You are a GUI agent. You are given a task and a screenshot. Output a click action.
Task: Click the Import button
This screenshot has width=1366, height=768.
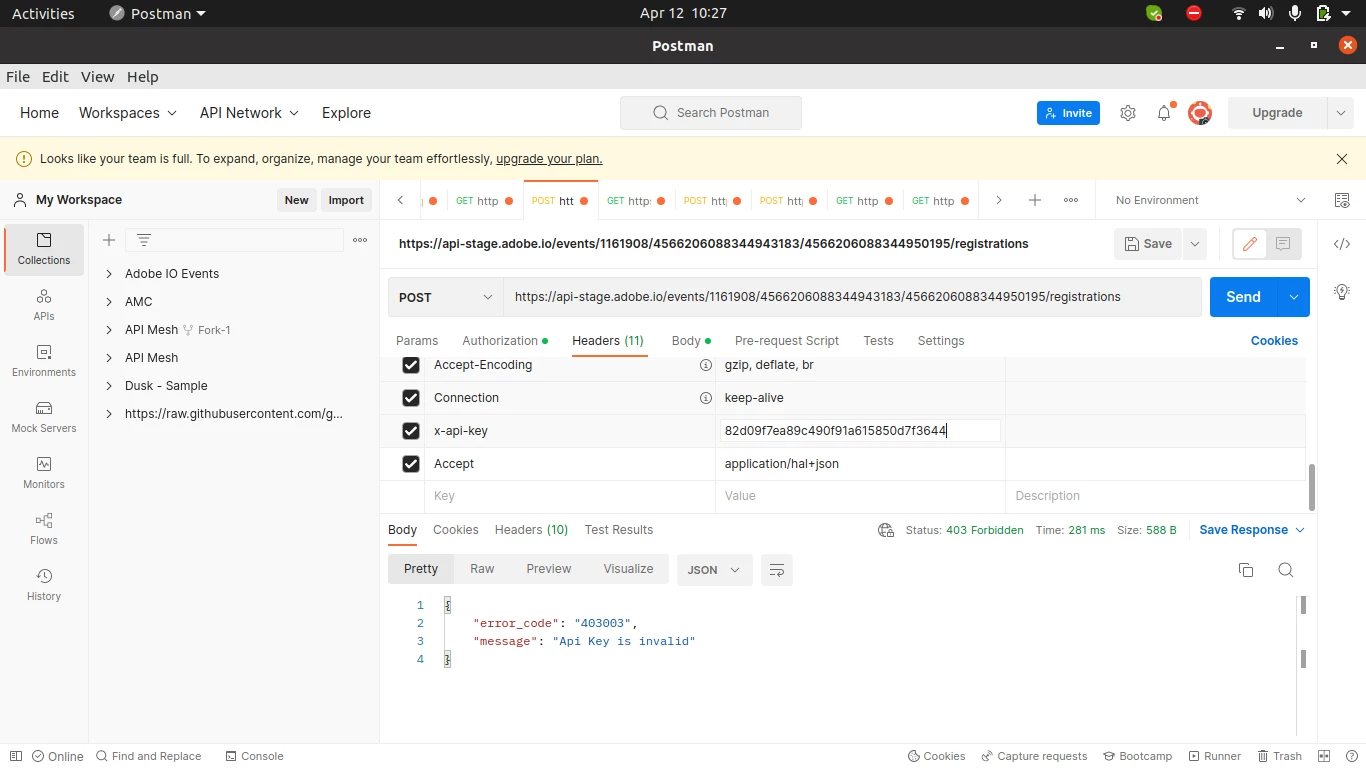point(346,200)
